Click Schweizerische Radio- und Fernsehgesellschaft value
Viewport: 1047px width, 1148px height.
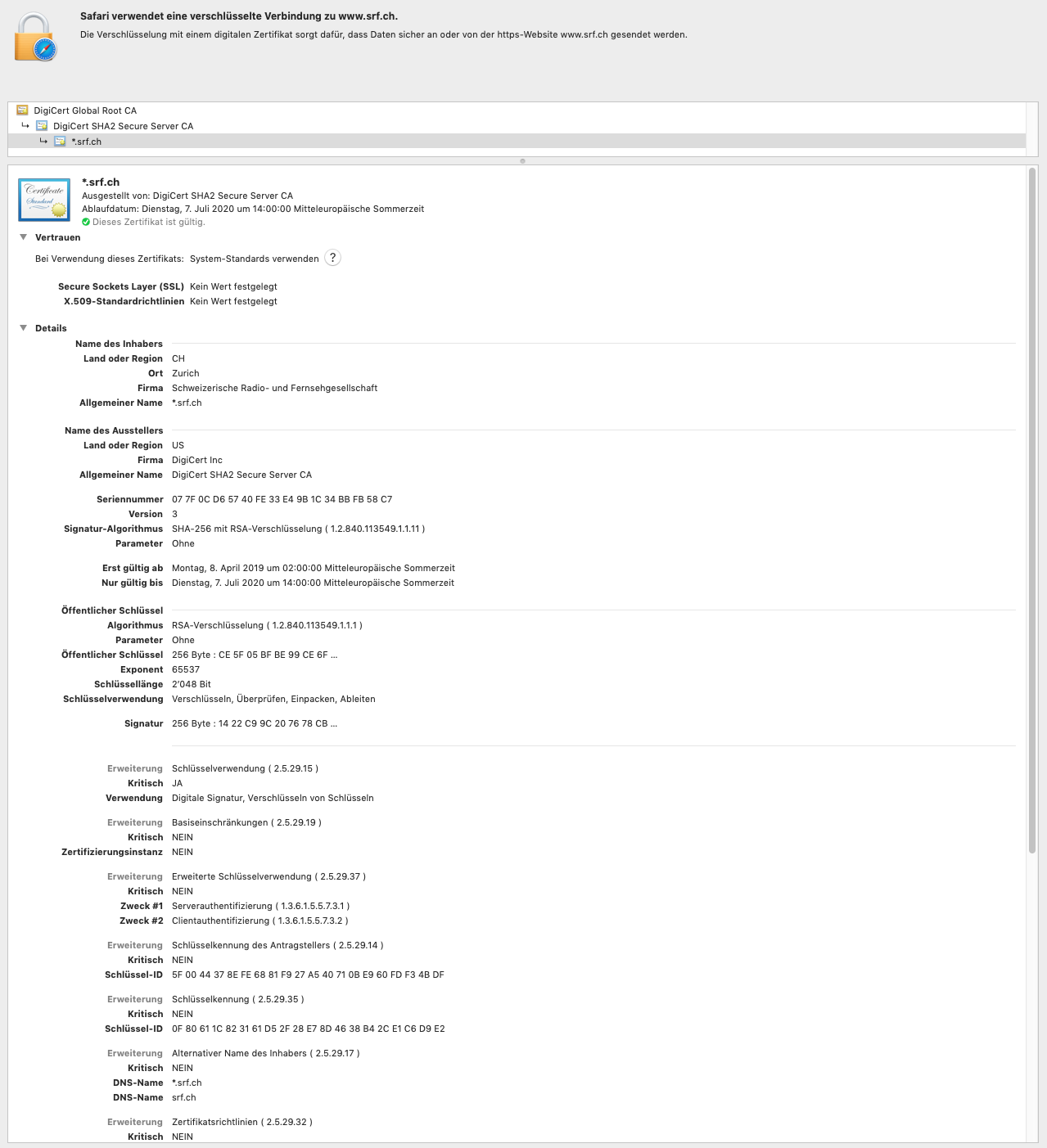pos(274,388)
